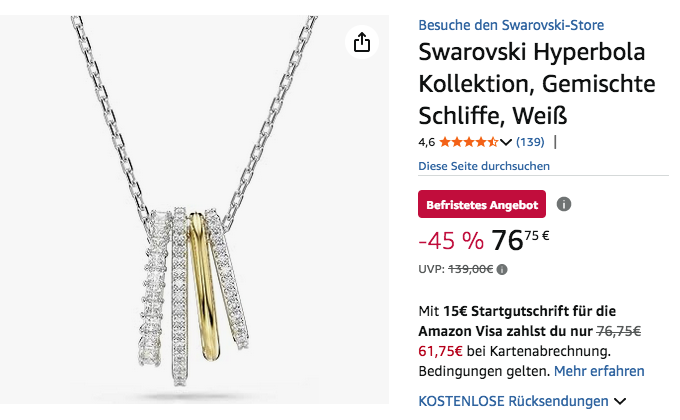
Task: Click the 4,6 rating number
Action: click(426, 142)
